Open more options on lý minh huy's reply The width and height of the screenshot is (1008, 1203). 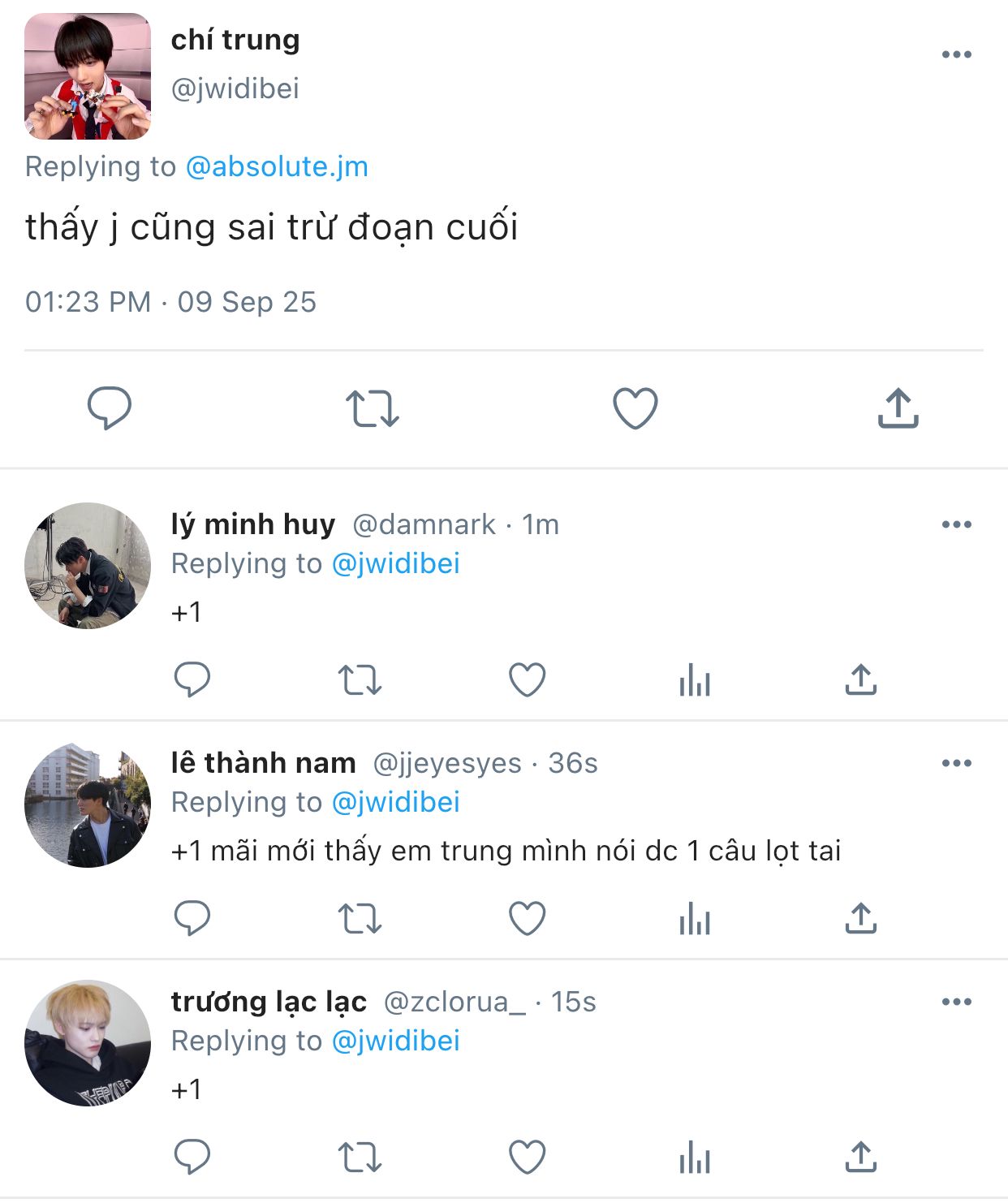coord(956,524)
